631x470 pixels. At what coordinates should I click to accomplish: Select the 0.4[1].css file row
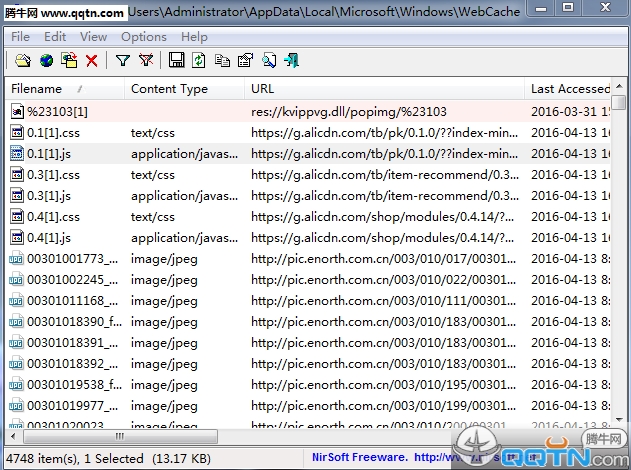pyautogui.click(x=308, y=216)
